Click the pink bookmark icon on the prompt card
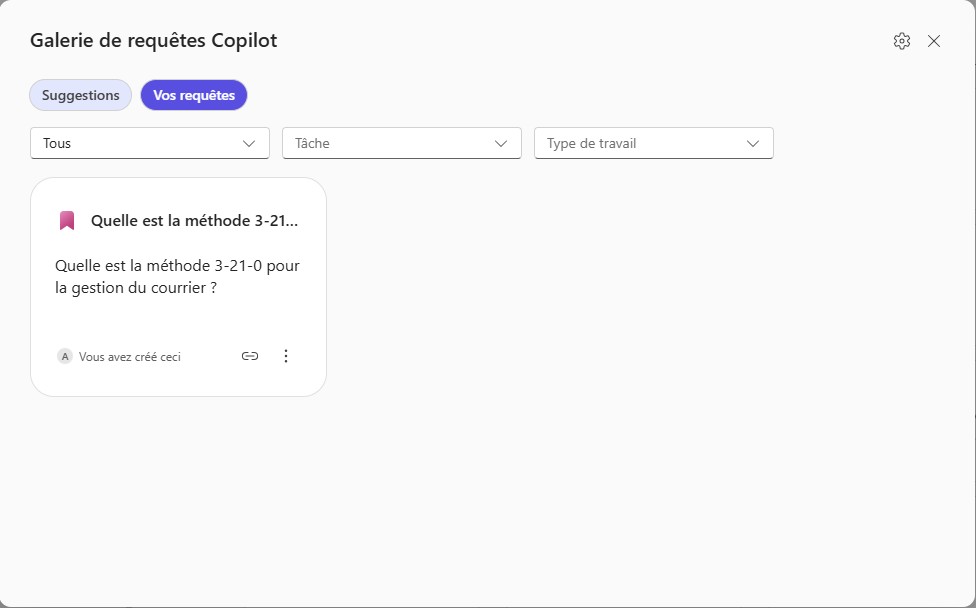This screenshot has height=608, width=976. pos(66,219)
